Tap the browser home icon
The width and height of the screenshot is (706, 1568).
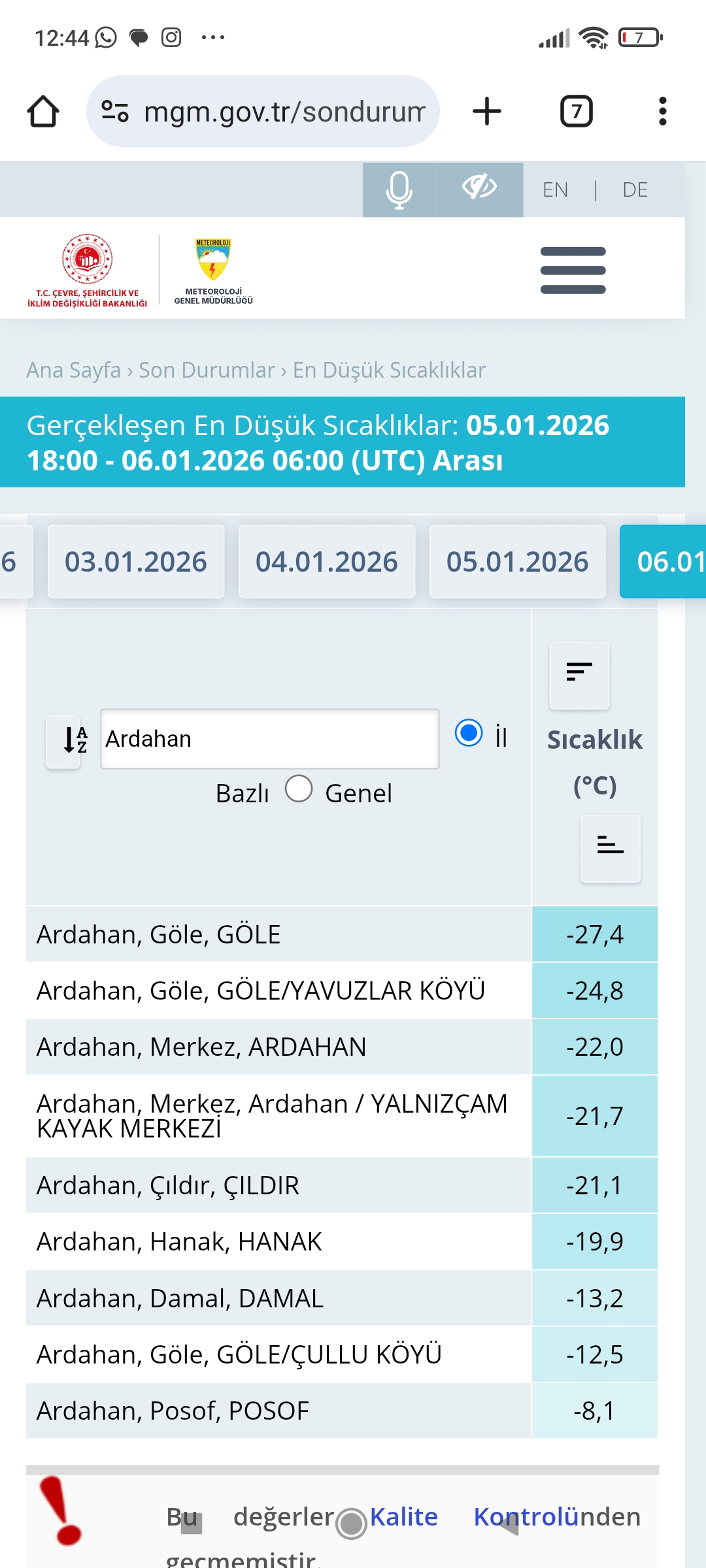pyautogui.click(x=43, y=111)
